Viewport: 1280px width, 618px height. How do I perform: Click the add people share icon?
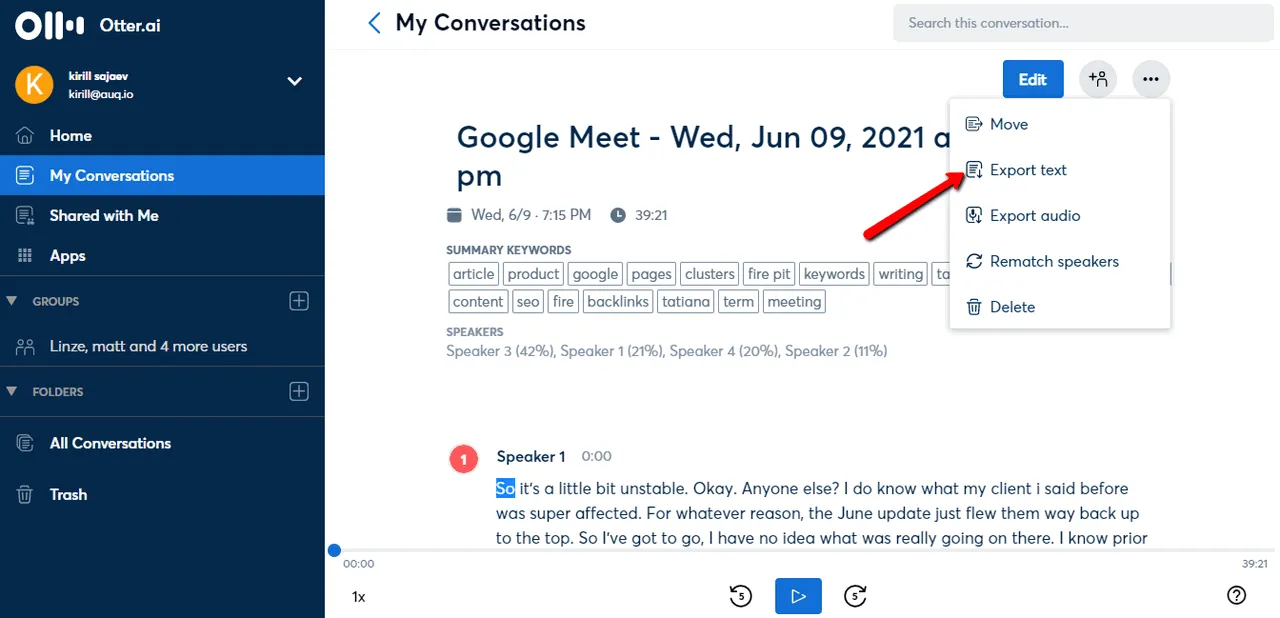tap(1099, 79)
